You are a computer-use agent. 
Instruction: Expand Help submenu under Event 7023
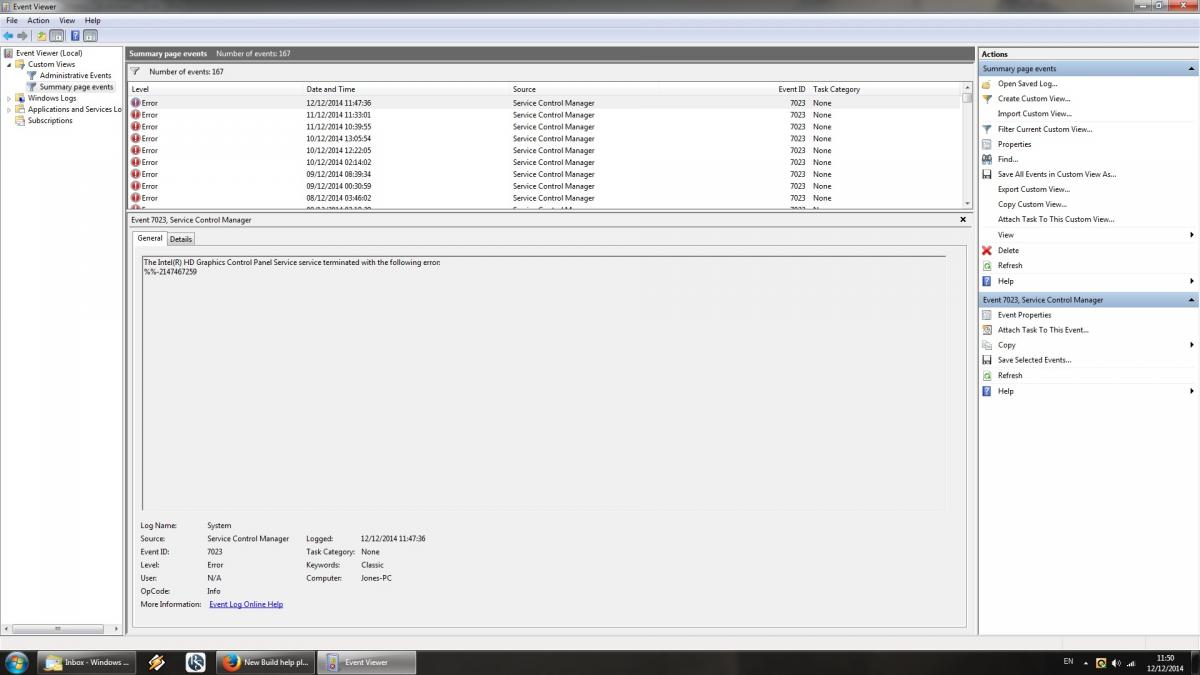(x=1191, y=391)
